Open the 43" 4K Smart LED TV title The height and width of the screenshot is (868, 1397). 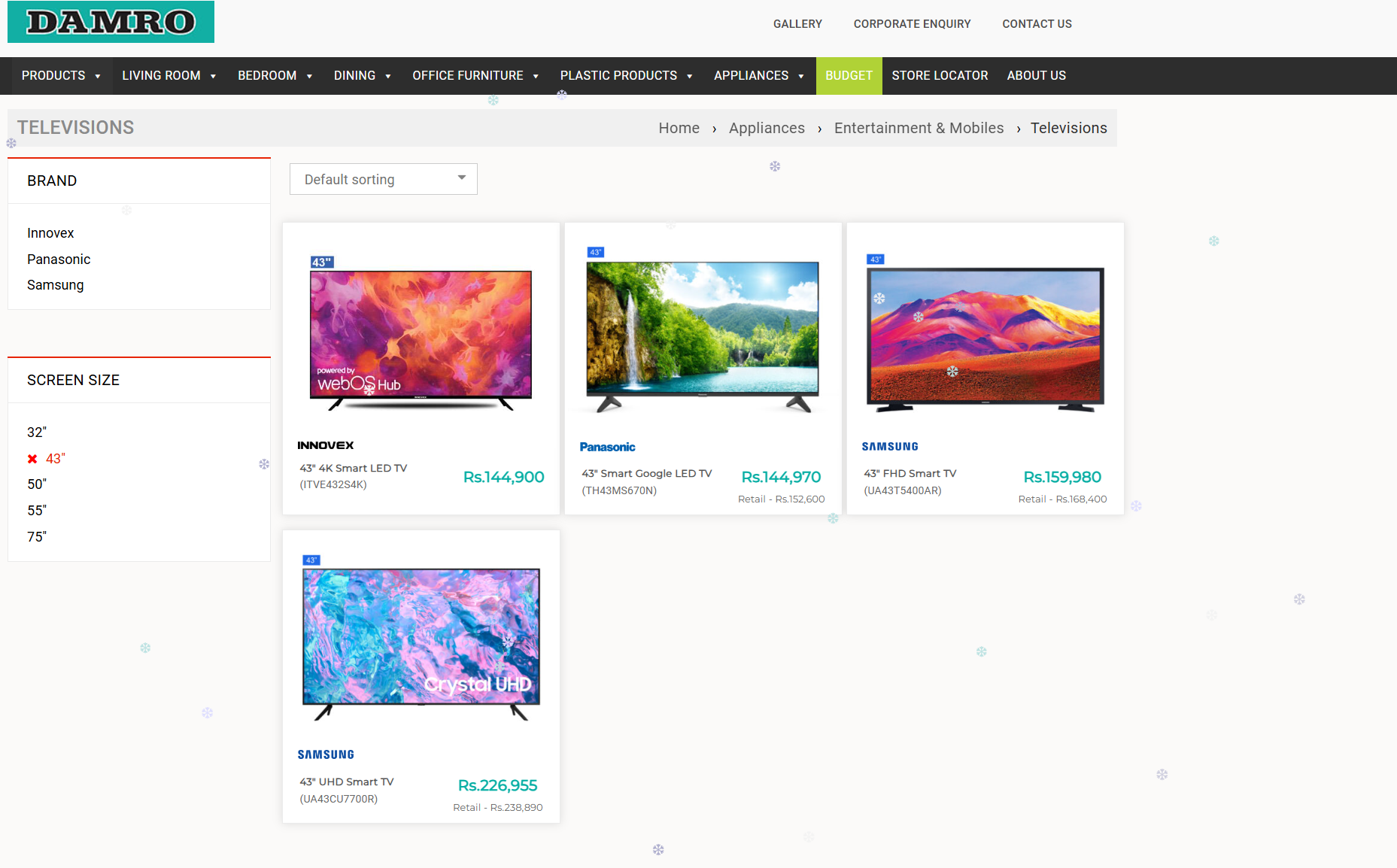(354, 468)
